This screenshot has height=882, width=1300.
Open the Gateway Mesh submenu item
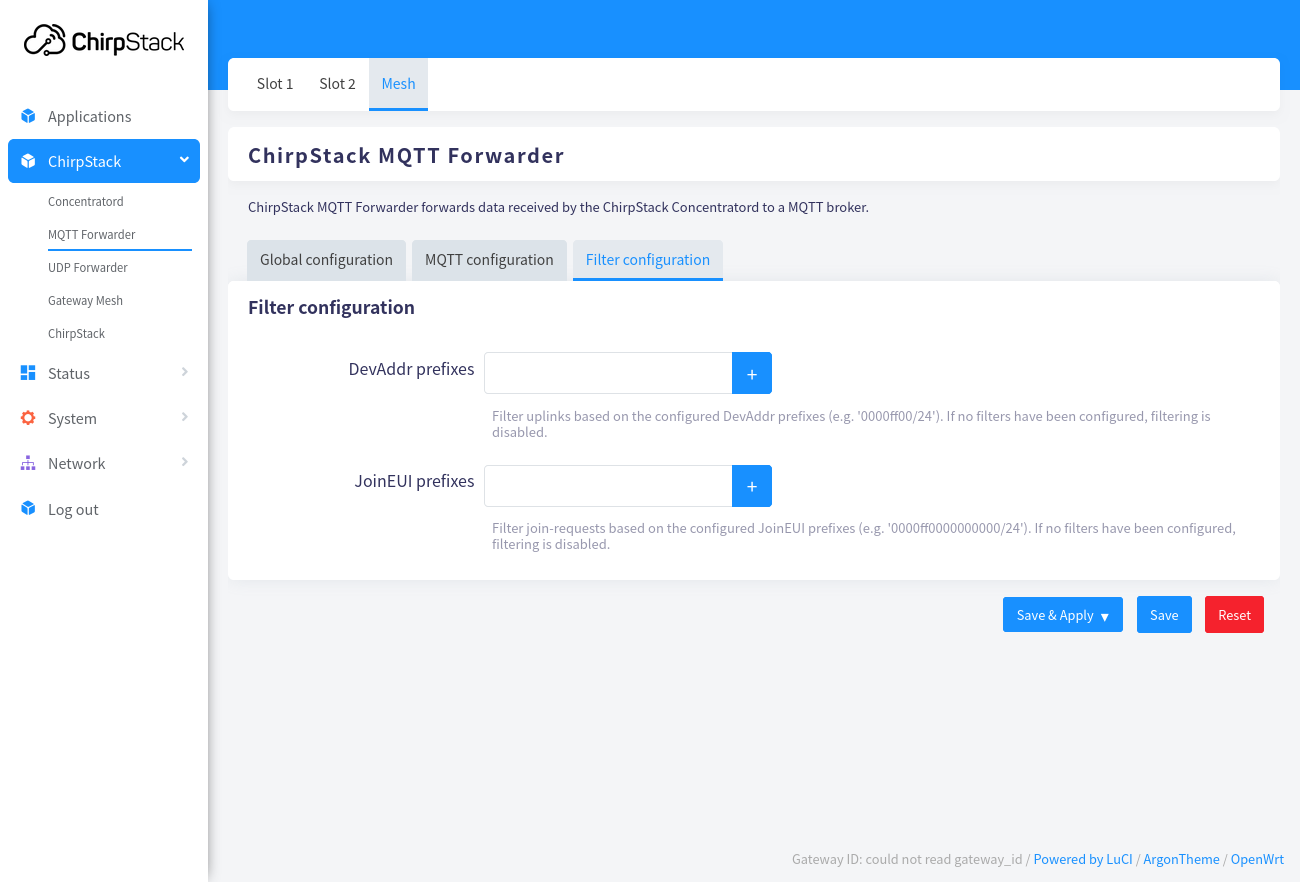tap(85, 300)
